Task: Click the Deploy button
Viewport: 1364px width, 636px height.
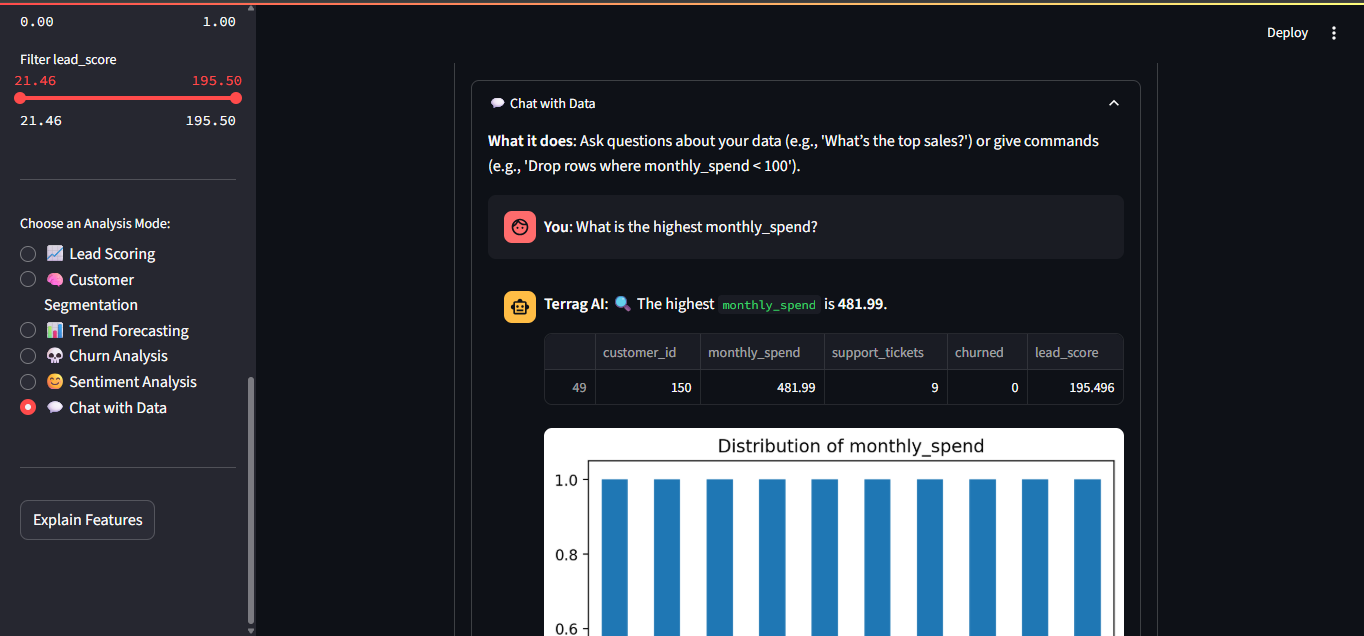Action: (1287, 33)
